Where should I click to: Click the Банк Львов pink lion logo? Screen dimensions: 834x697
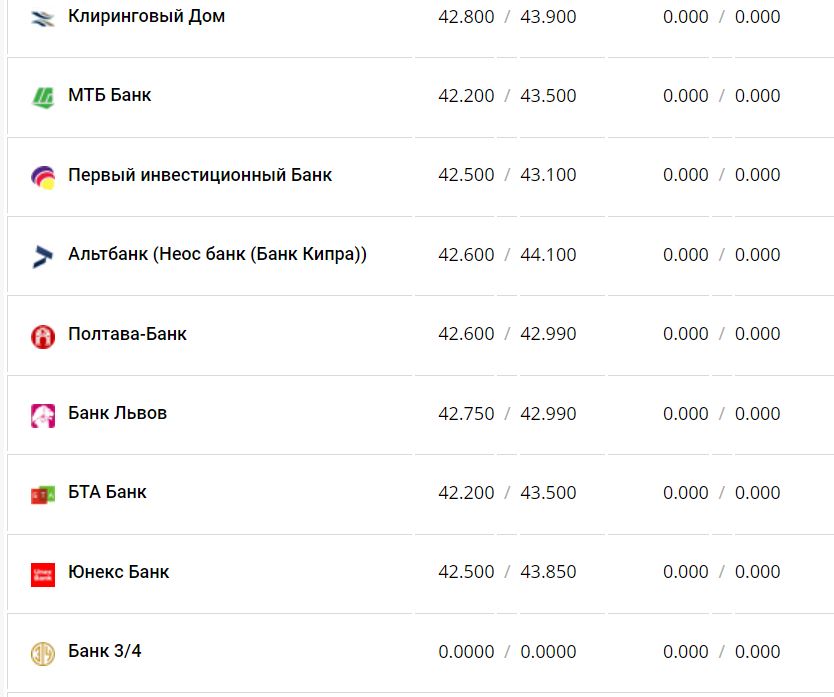pyautogui.click(x=43, y=415)
